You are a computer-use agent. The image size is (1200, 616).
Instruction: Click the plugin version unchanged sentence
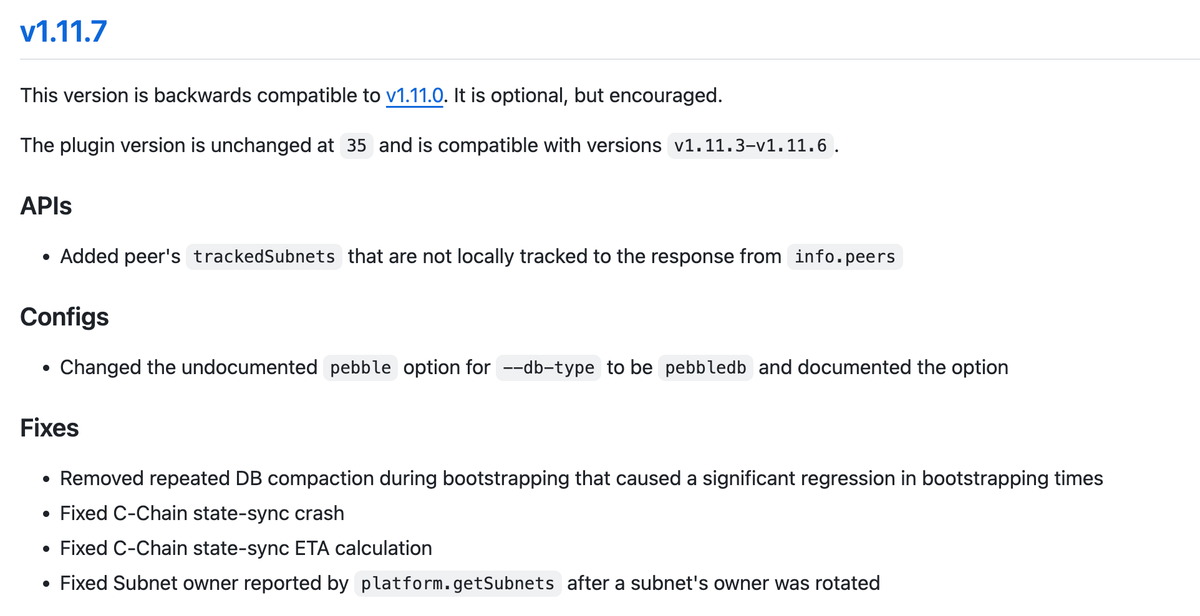(177, 146)
